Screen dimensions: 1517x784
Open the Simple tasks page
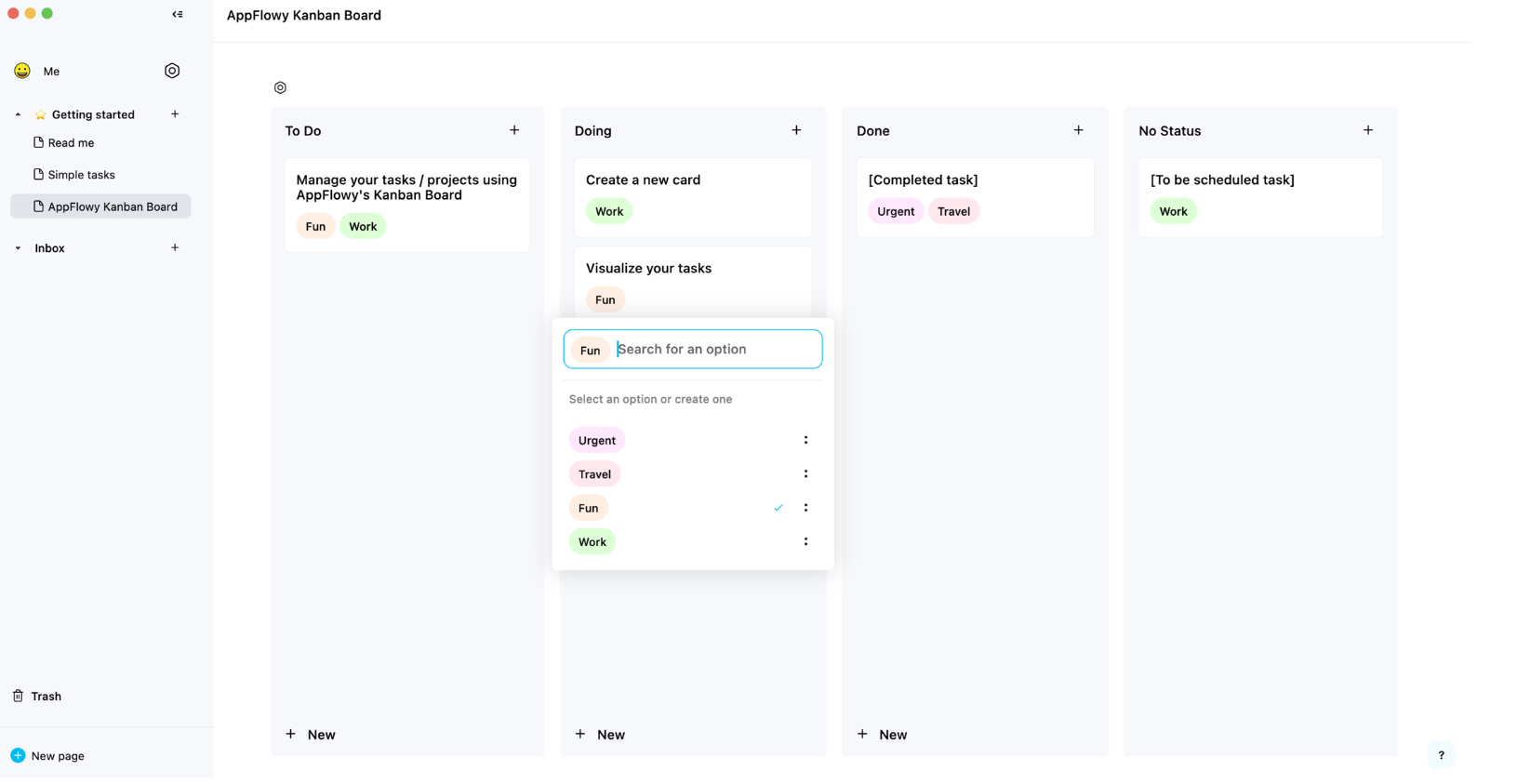81,175
